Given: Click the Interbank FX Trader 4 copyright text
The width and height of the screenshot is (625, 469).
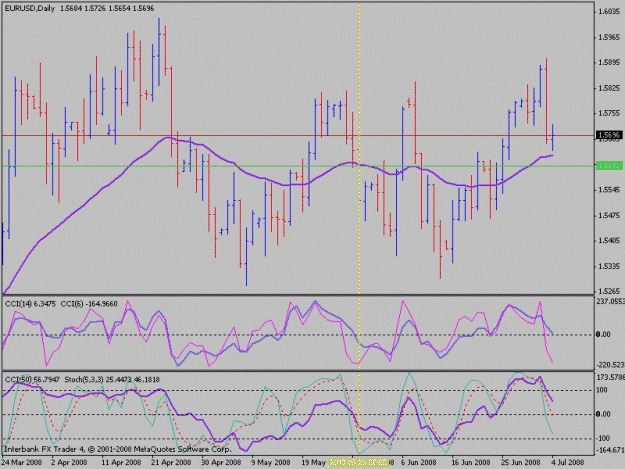Looking at the screenshot, I should (118, 449).
